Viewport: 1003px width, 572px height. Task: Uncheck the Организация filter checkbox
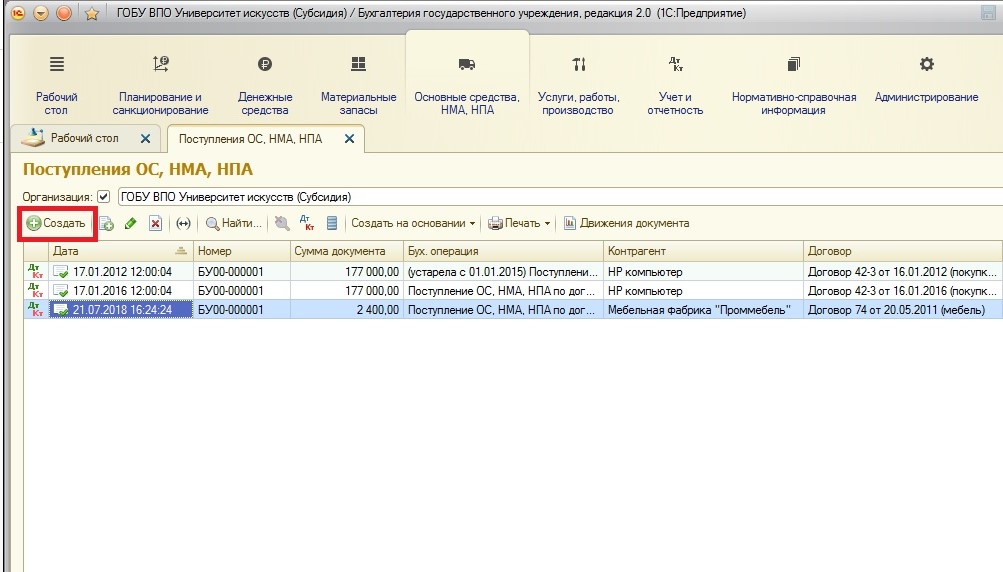click(103, 197)
